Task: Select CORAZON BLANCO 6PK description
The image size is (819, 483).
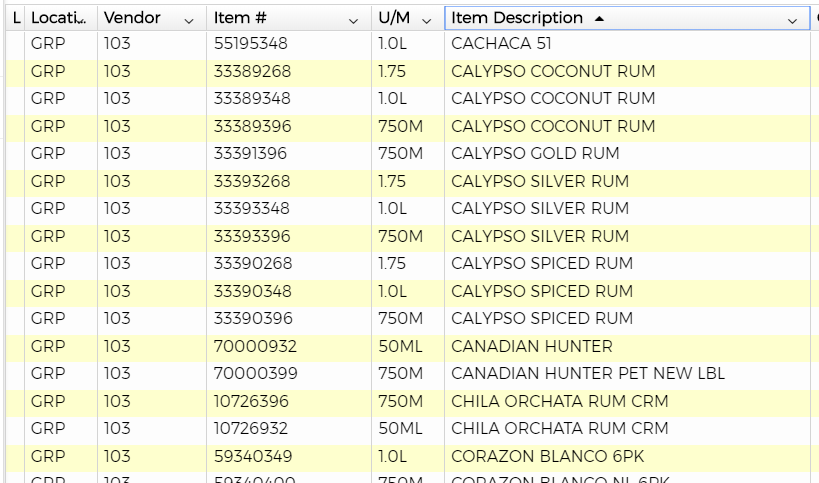Action: point(547,455)
